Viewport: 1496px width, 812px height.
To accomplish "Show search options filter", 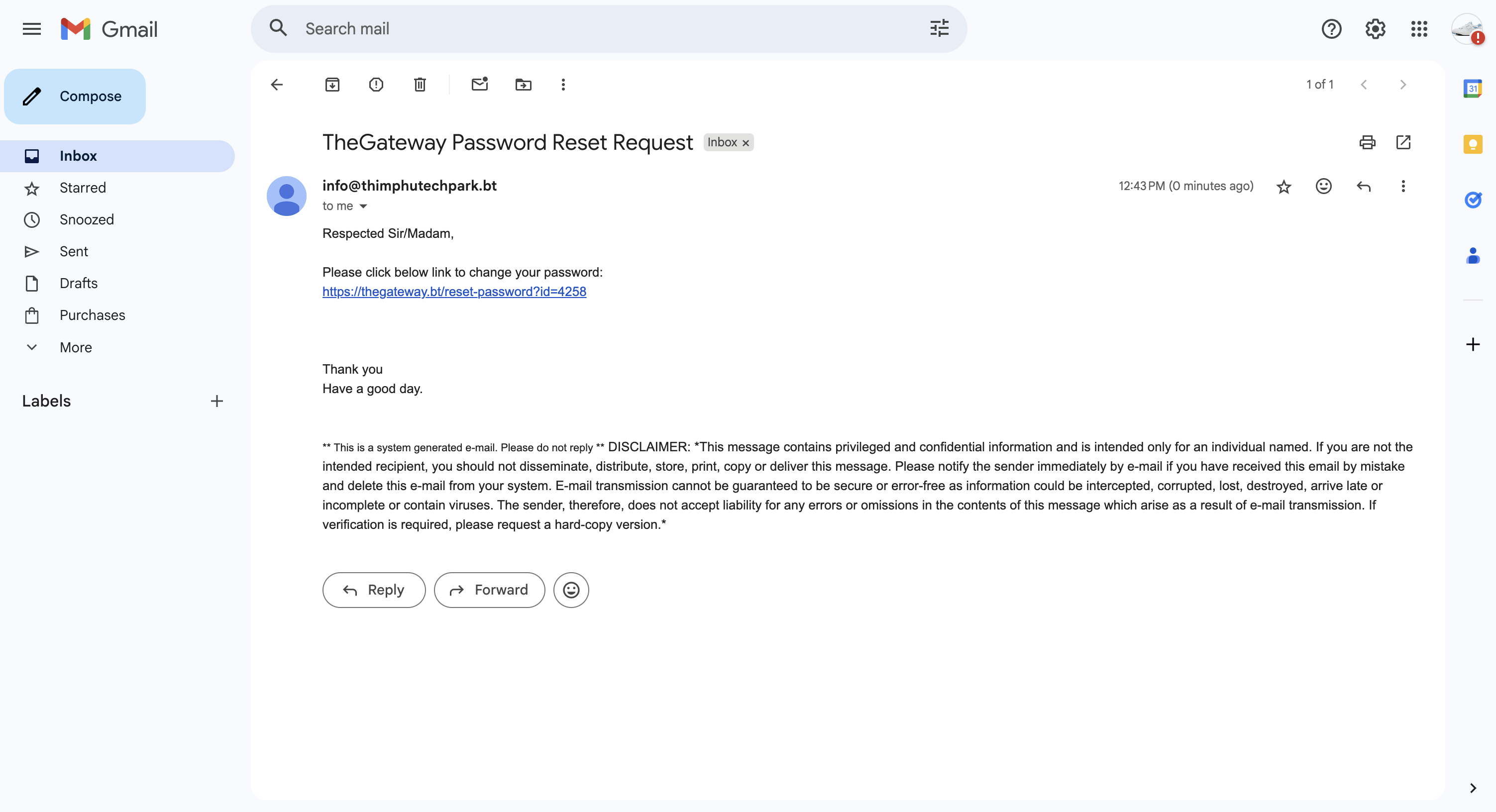I will 939,28.
